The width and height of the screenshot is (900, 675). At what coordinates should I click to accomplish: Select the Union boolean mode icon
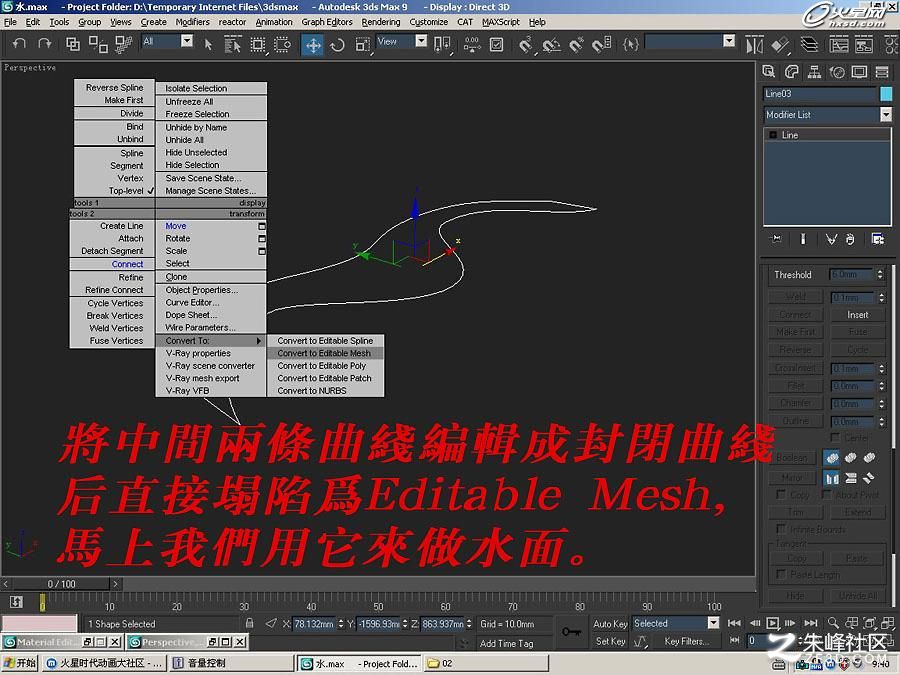click(x=832, y=457)
